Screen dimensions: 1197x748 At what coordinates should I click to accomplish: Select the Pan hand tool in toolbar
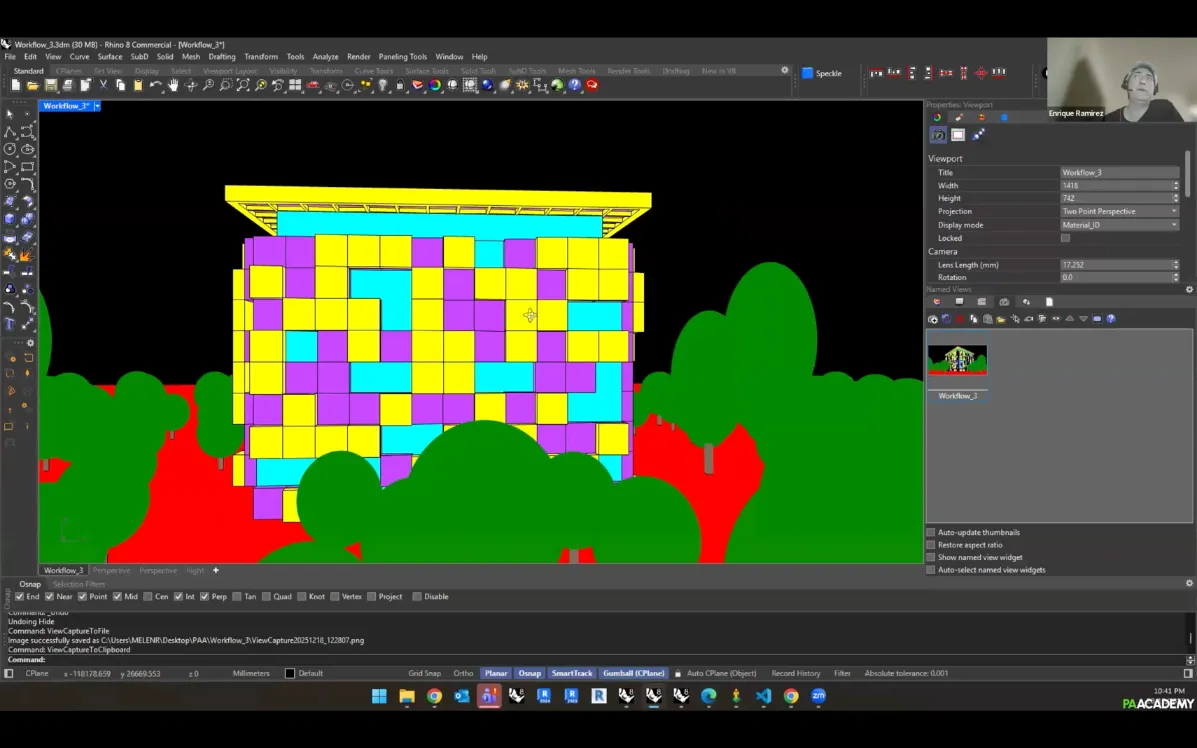coord(173,86)
